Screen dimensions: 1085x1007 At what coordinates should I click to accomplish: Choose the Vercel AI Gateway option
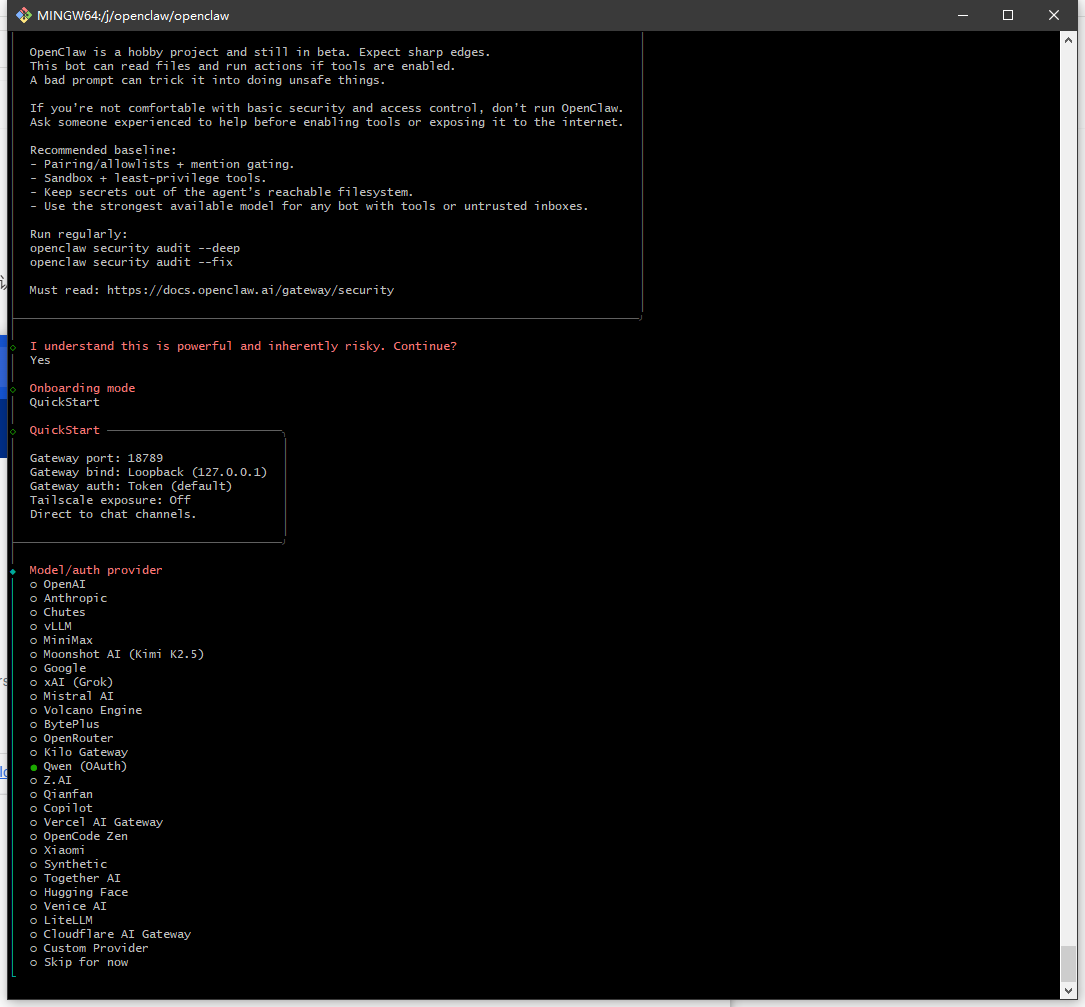coord(102,822)
